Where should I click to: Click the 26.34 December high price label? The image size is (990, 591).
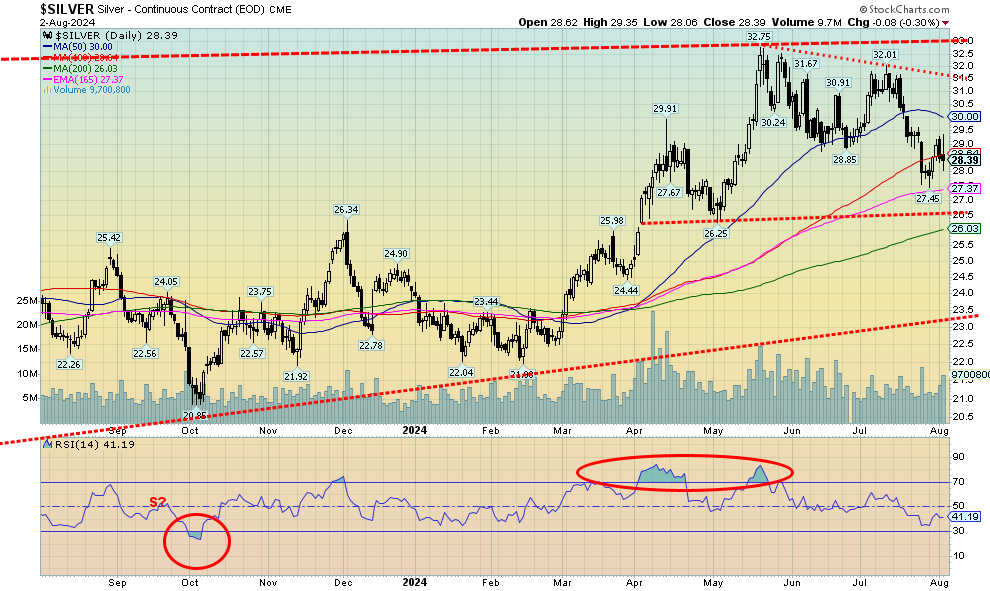346,210
